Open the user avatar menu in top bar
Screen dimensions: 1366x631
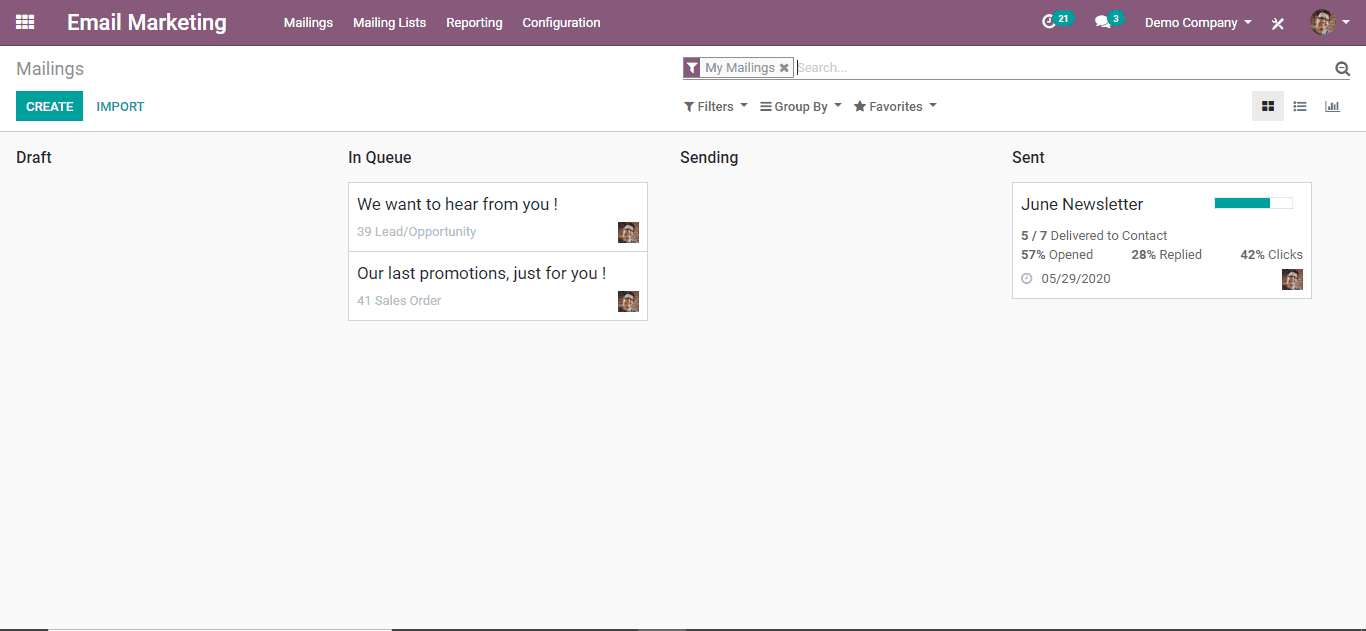pos(1330,22)
